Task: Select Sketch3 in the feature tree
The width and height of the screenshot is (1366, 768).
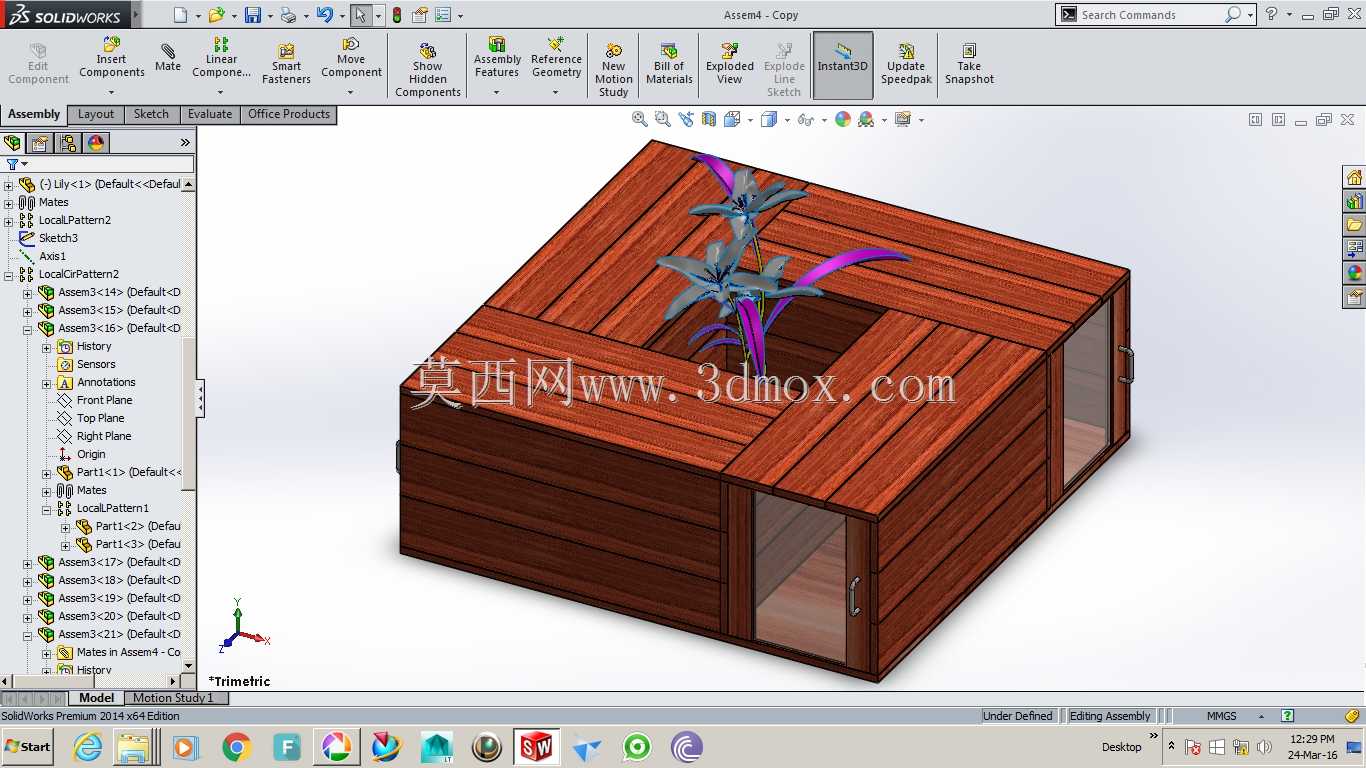Action: (x=58, y=238)
